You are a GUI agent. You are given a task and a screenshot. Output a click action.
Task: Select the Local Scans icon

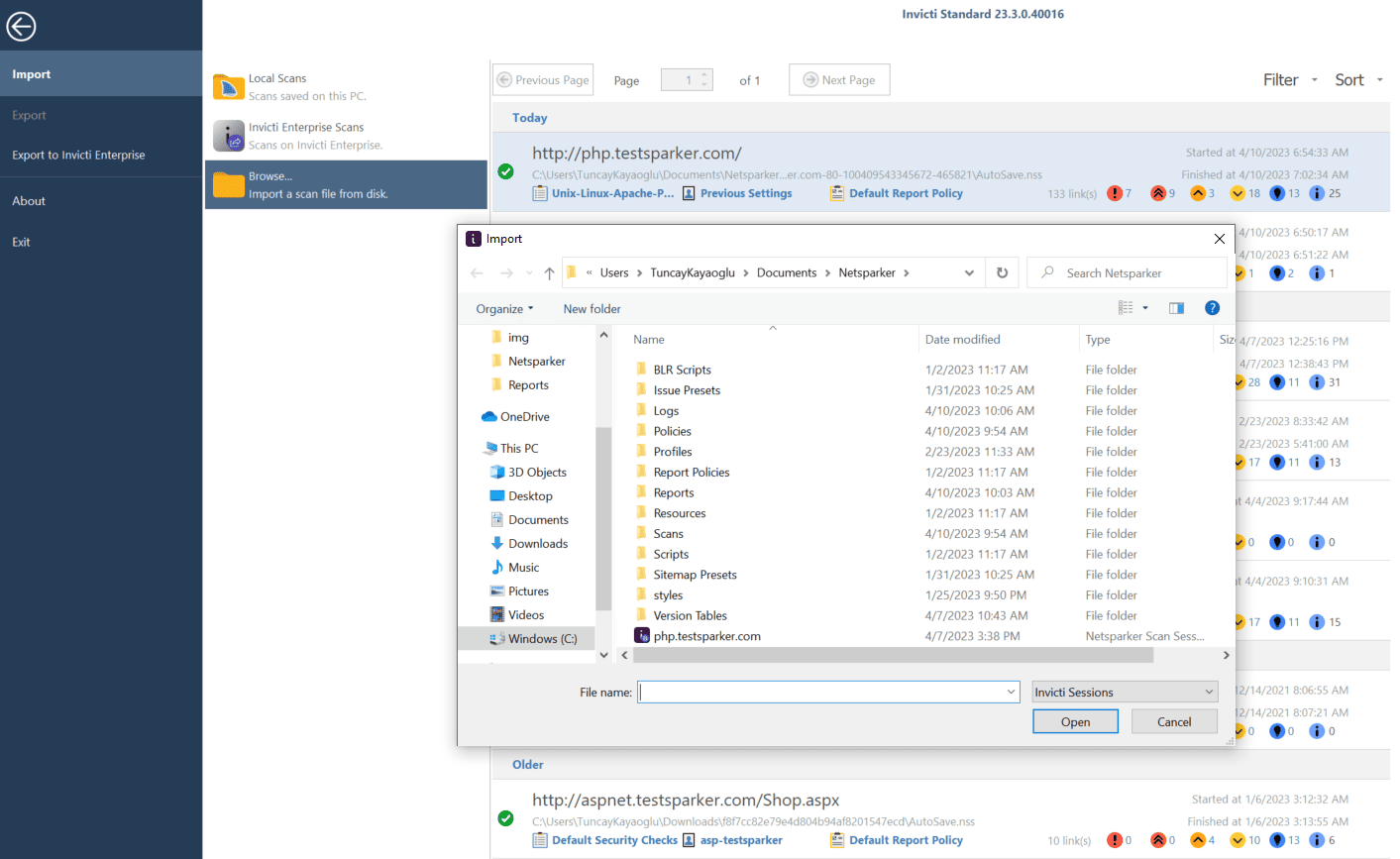pyautogui.click(x=229, y=86)
